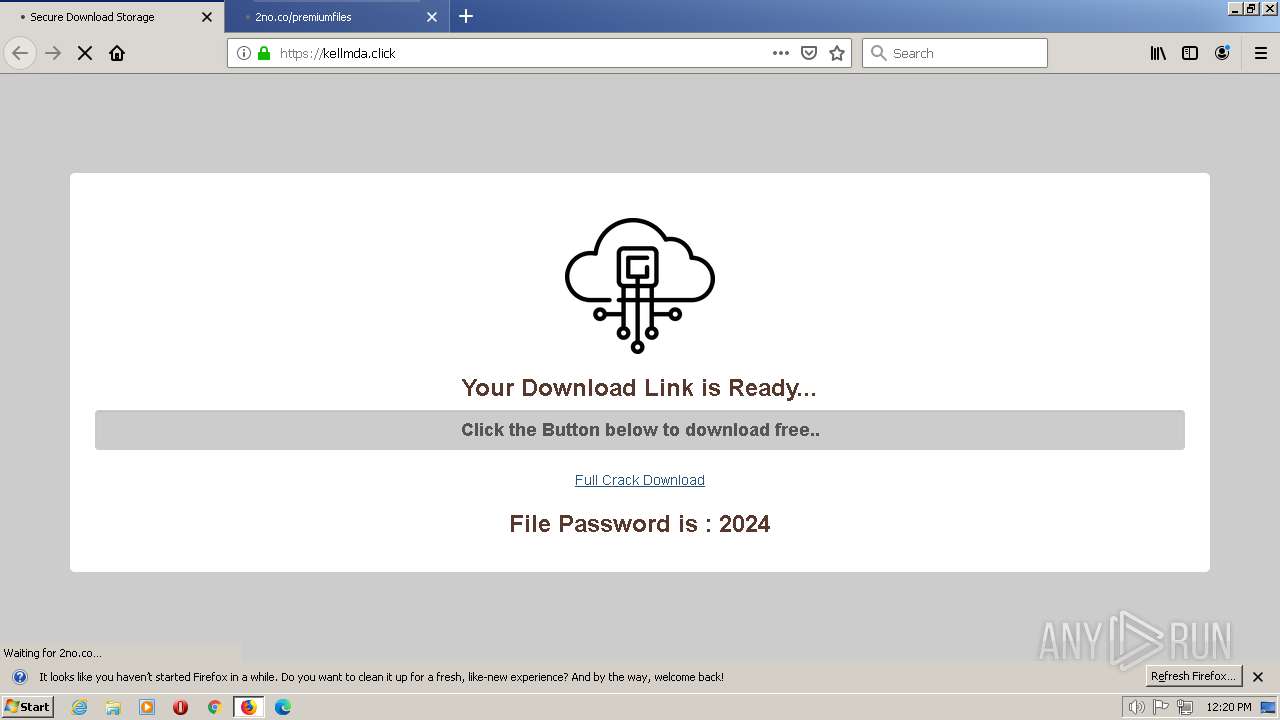Open Opera from the taskbar
1280x720 pixels.
[180, 707]
